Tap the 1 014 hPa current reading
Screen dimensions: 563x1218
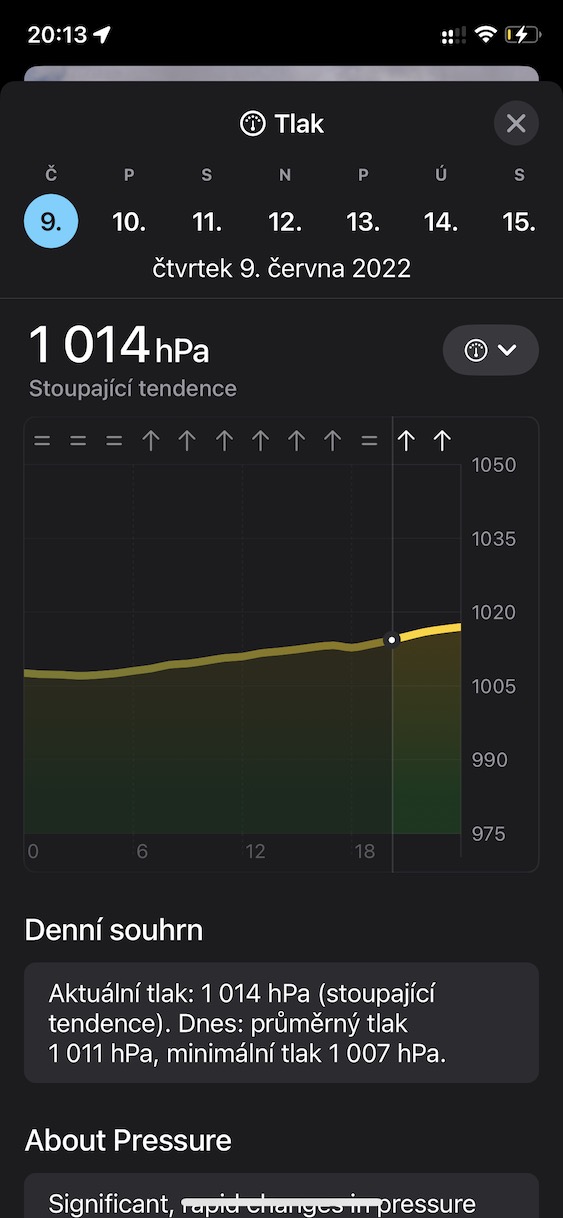coord(120,345)
